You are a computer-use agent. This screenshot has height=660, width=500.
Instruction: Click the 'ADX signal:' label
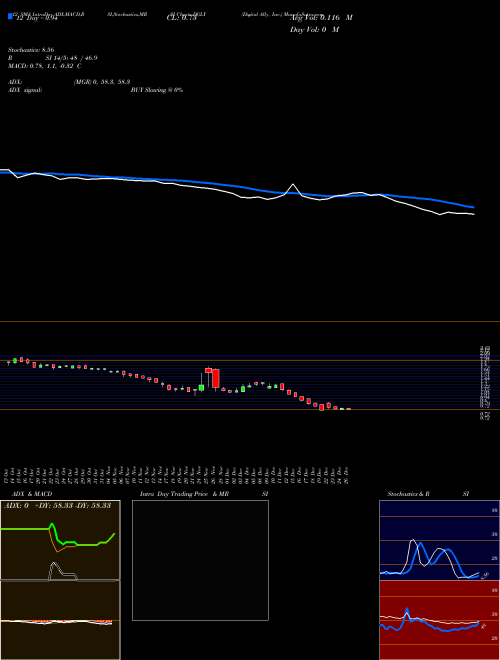25,90
